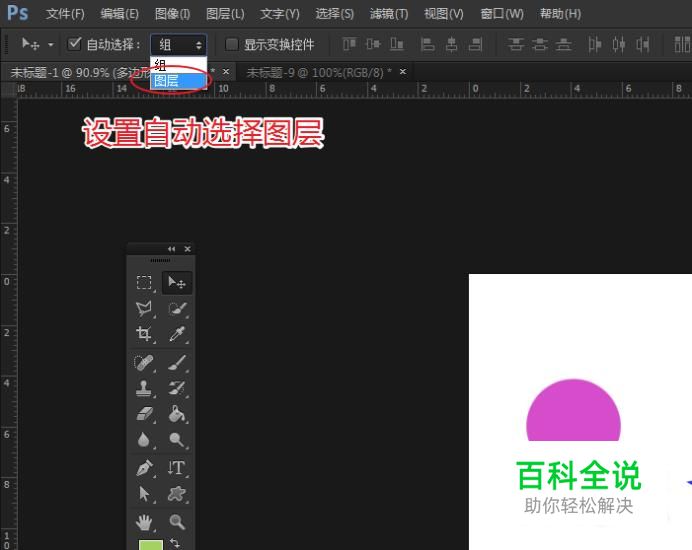Switch to the 未标题-1 document tab

coord(79,72)
